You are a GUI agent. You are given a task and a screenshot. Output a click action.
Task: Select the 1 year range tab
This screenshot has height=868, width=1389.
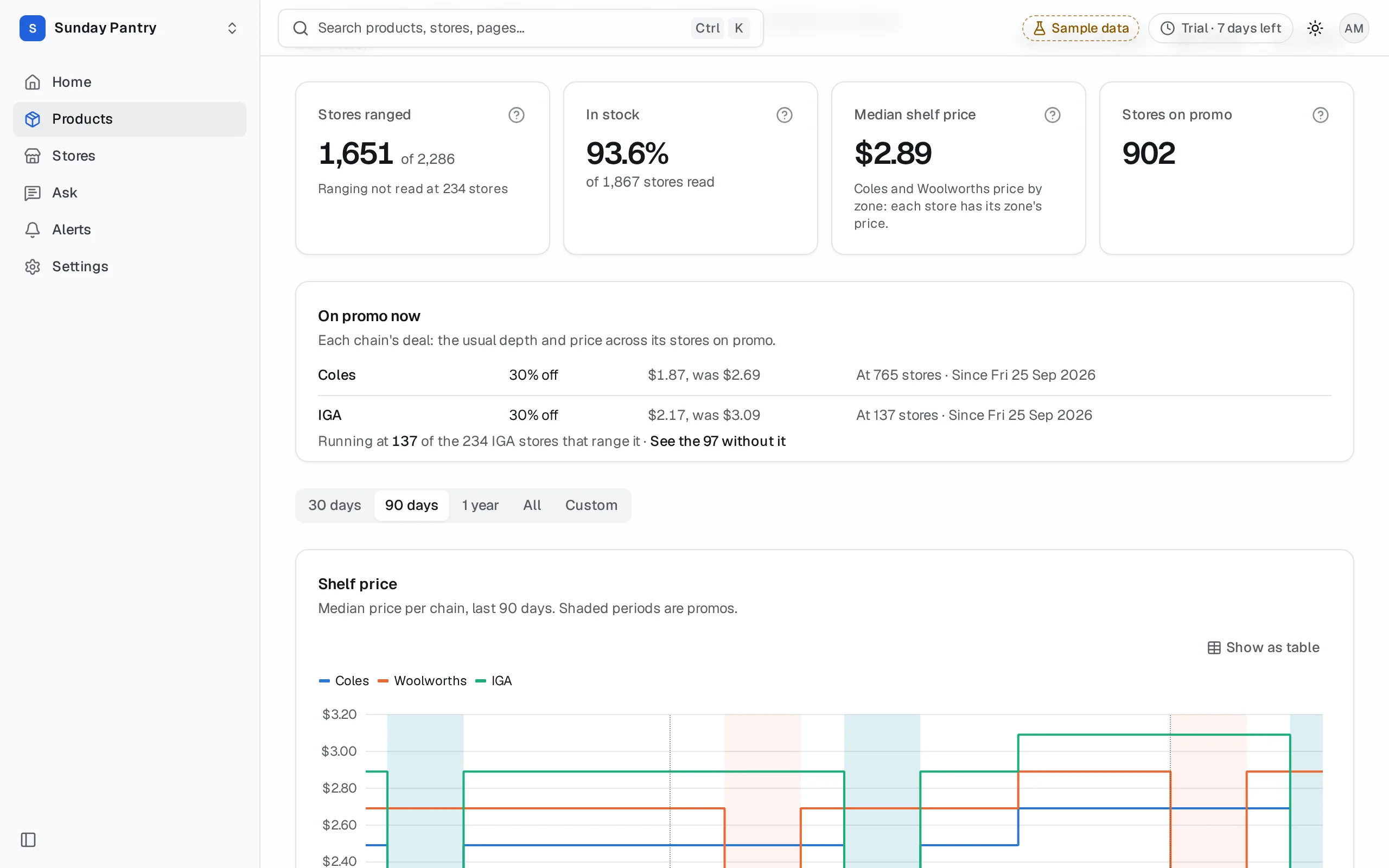pyautogui.click(x=480, y=505)
